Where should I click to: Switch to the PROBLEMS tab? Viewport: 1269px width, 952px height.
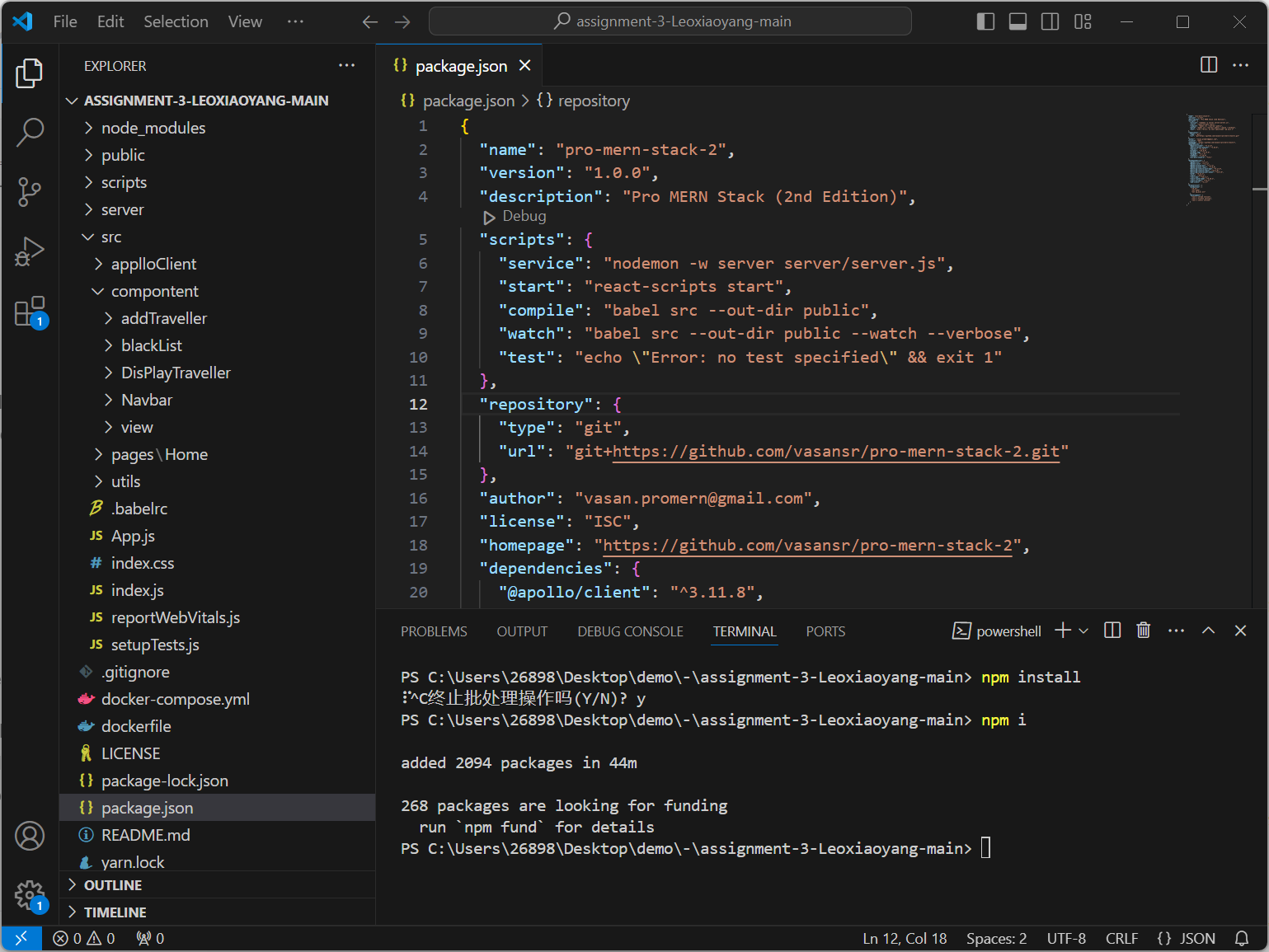coord(434,631)
